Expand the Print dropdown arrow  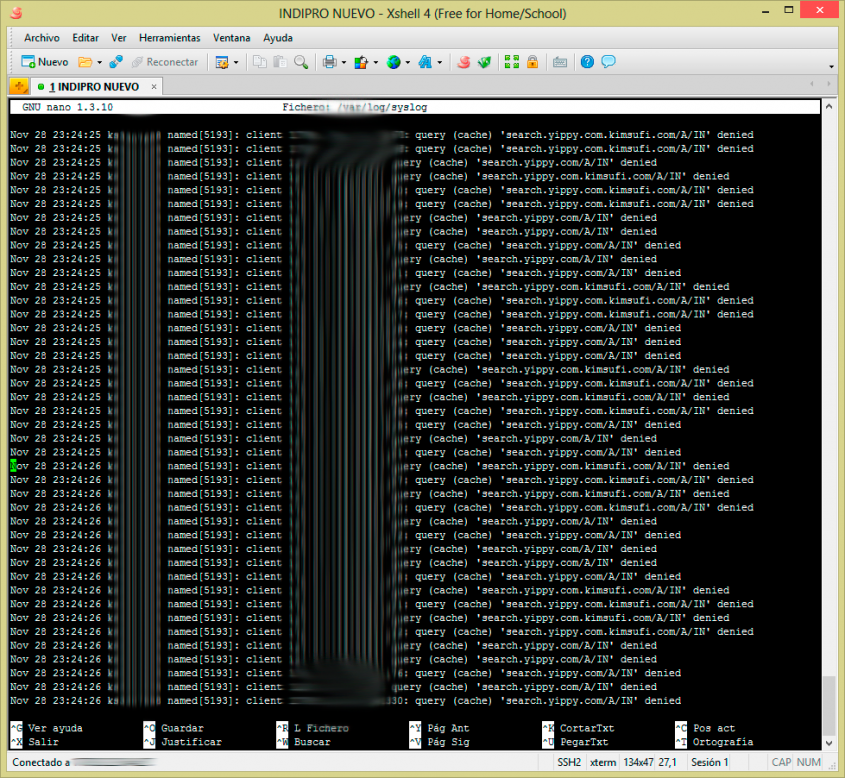(344, 62)
